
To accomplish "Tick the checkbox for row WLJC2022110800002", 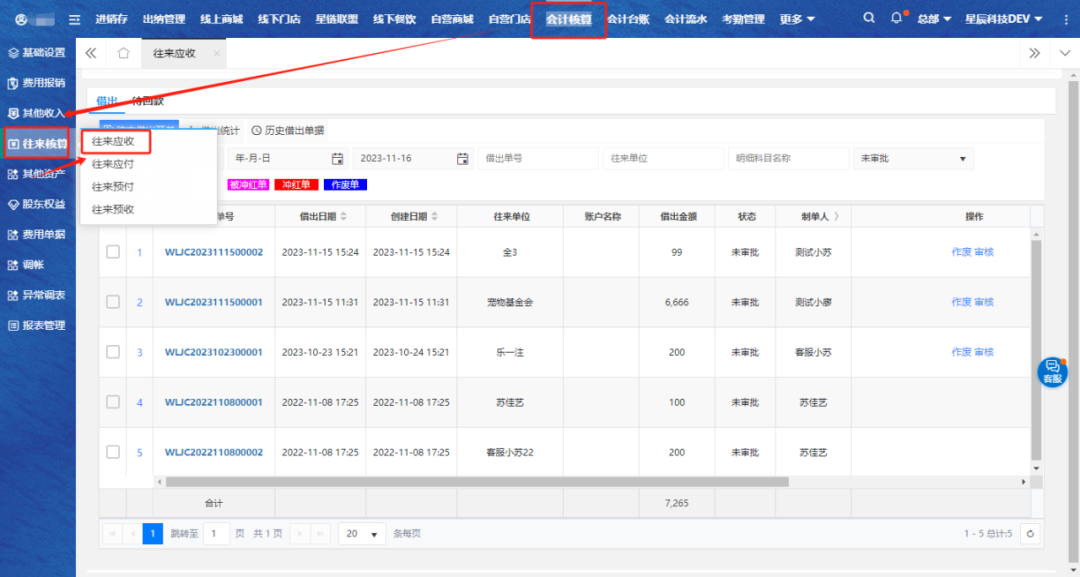I will pos(113,452).
